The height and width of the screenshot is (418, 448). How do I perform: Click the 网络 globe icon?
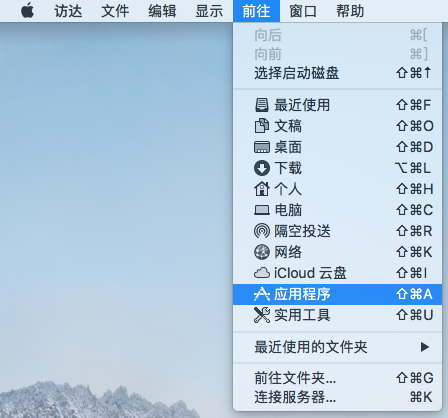[x=262, y=252]
